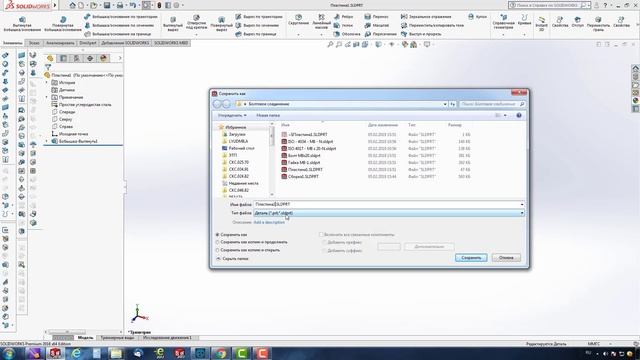This screenshot has width=640, height=360.
Task: Click the Dome (Купол) feature
Action: 477,17
